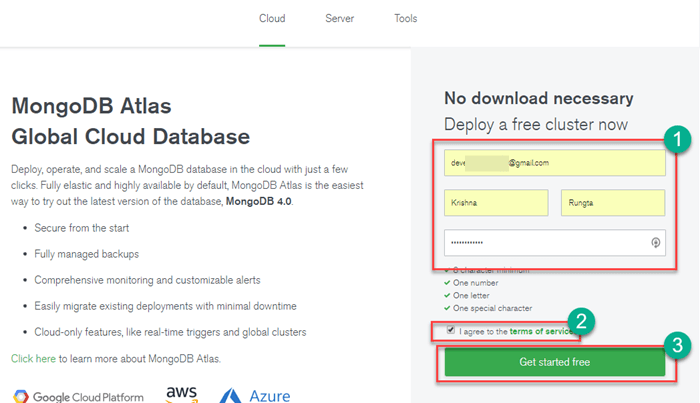Image resolution: width=700 pixels, height=403 pixels.
Task: Select the Tools tab
Action: click(405, 19)
